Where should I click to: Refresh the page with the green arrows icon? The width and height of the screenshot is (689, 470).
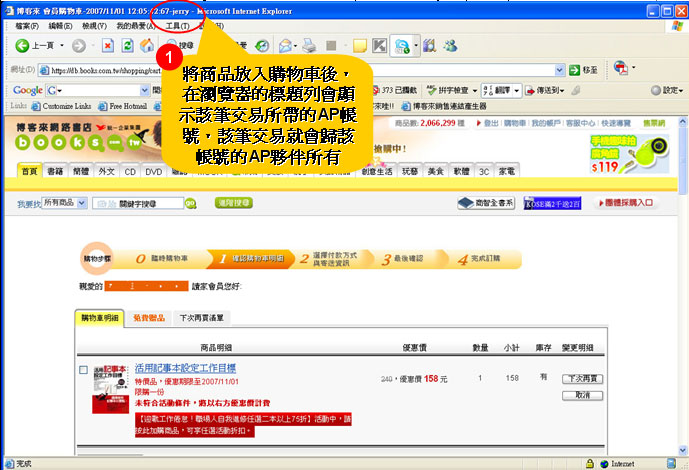point(127,46)
